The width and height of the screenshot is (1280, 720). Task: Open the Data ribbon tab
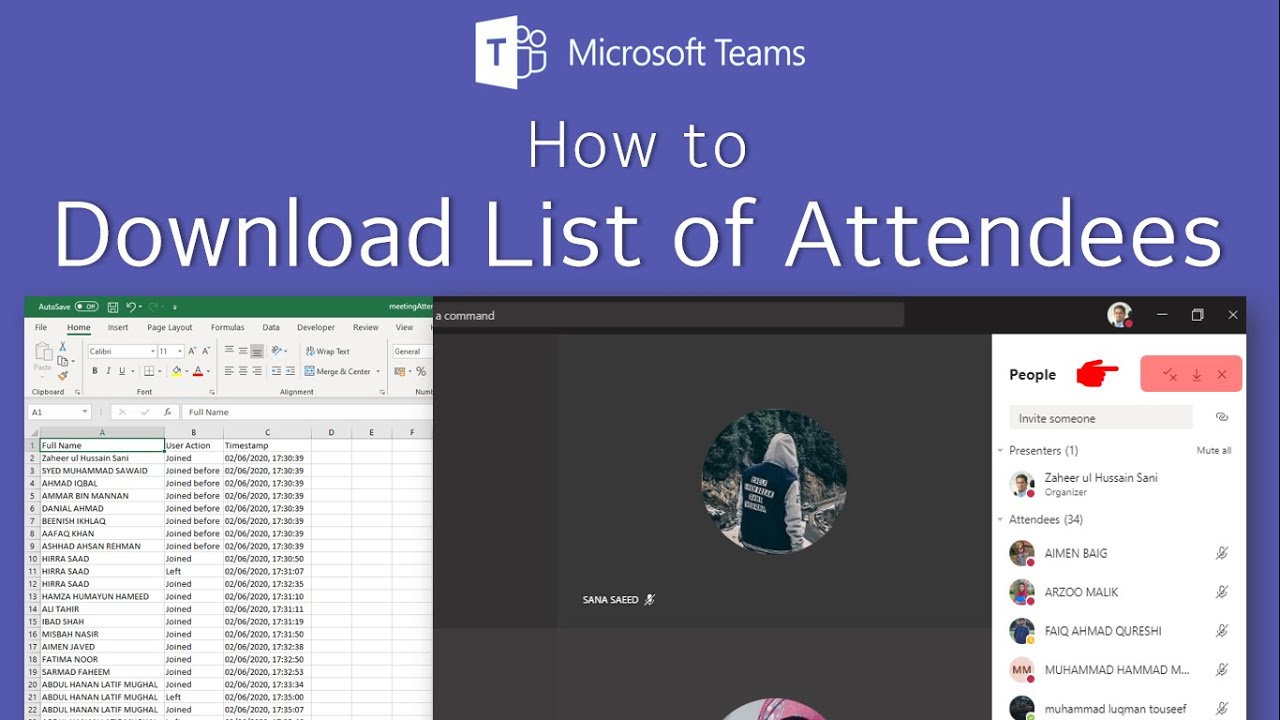pos(271,327)
